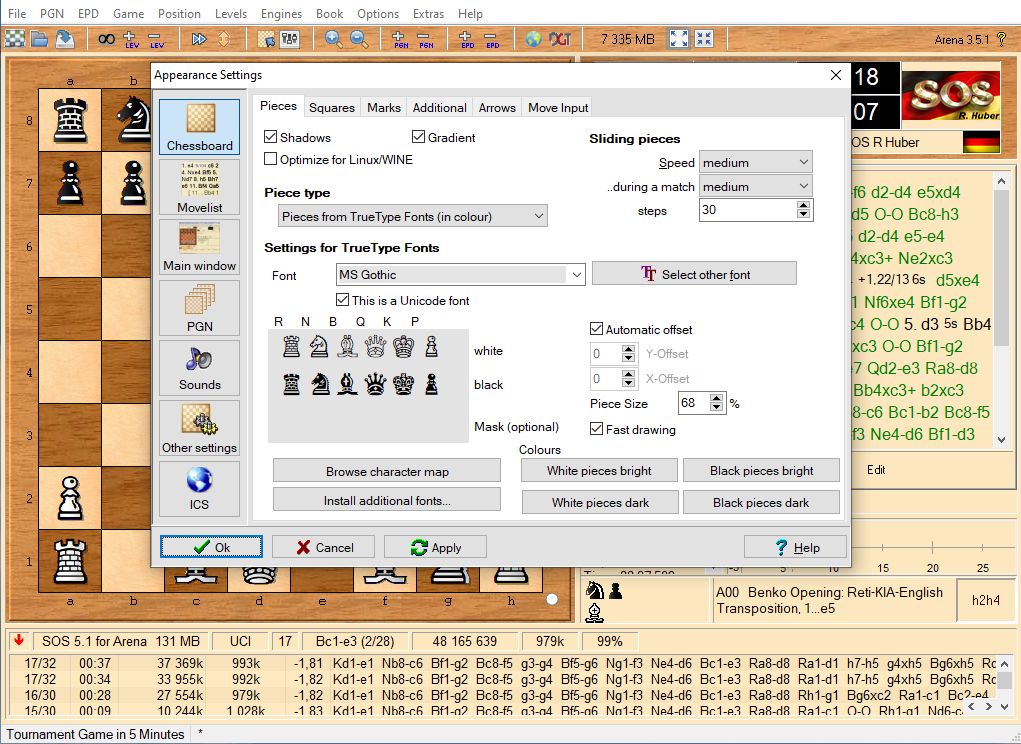This screenshot has height=744, width=1021.
Task: Open the Engines menu
Action: [281, 14]
